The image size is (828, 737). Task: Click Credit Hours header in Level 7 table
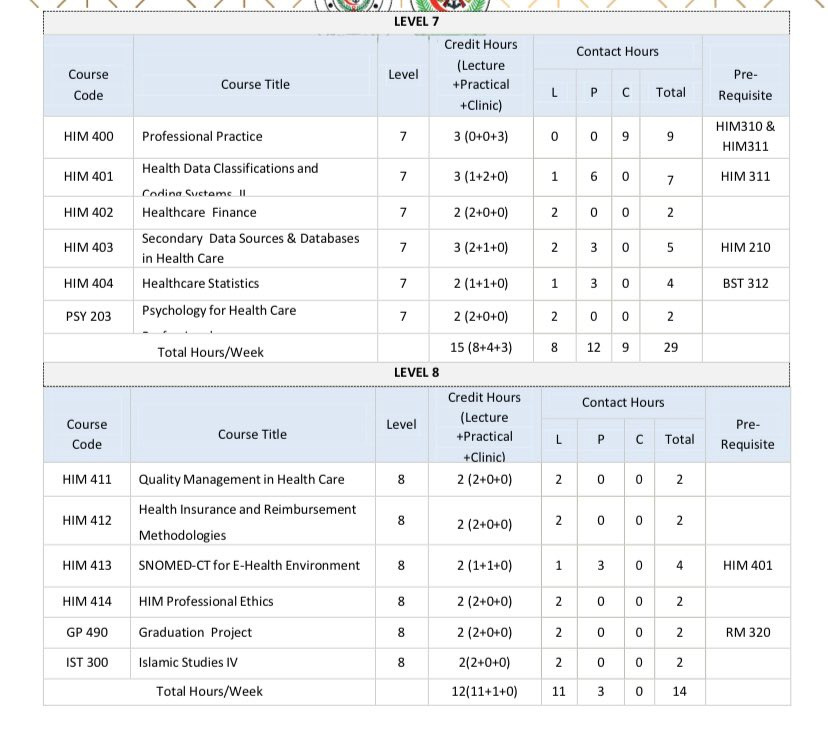click(481, 75)
